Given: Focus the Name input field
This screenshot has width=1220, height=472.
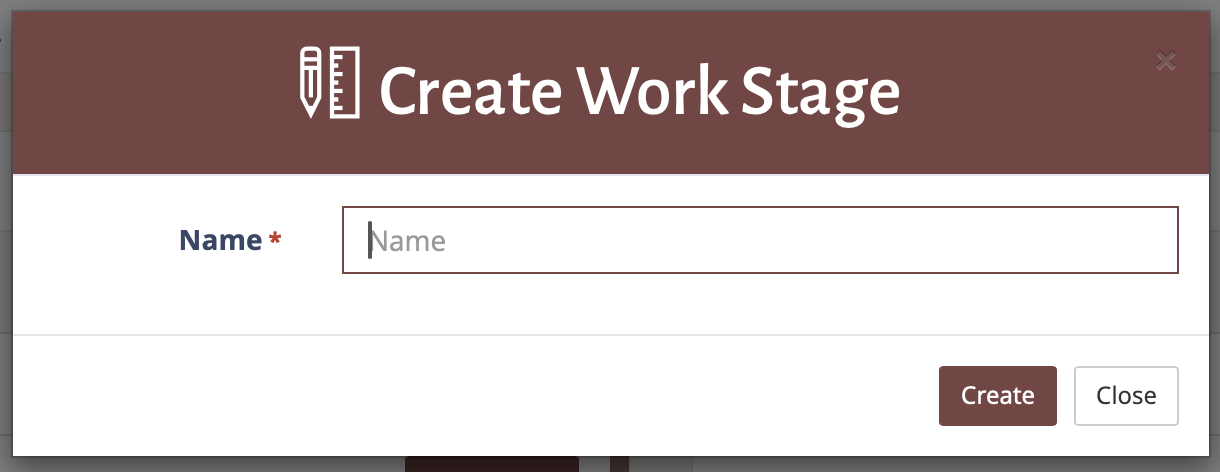Looking at the screenshot, I should [x=760, y=240].
